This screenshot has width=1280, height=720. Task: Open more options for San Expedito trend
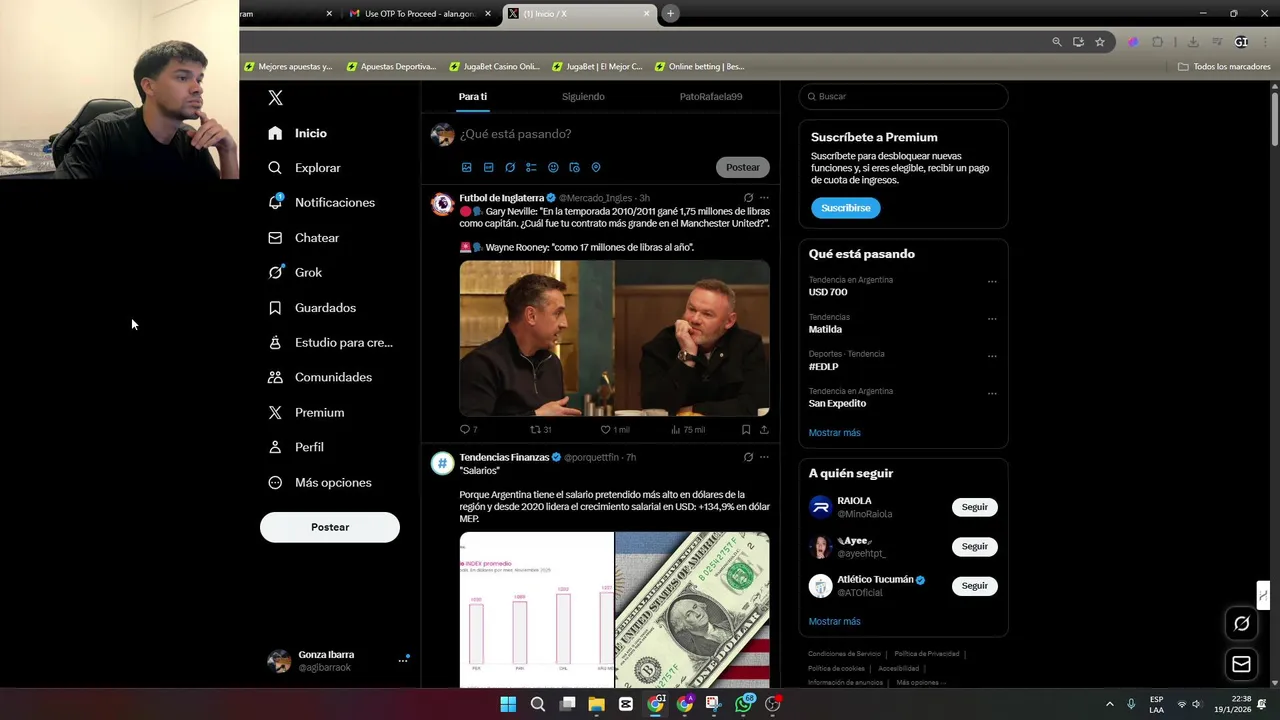coord(992,393)
